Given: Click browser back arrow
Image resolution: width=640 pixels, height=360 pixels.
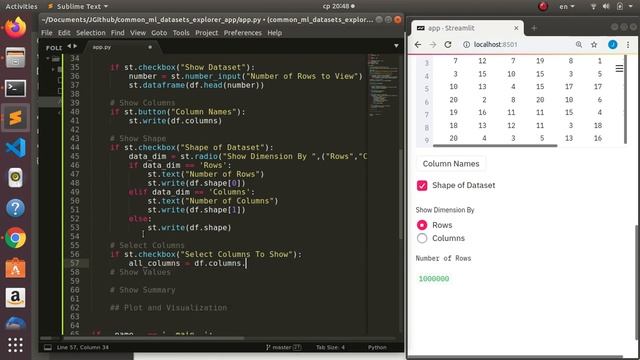Looking at the screenshot, I should (x=418, y=44).
